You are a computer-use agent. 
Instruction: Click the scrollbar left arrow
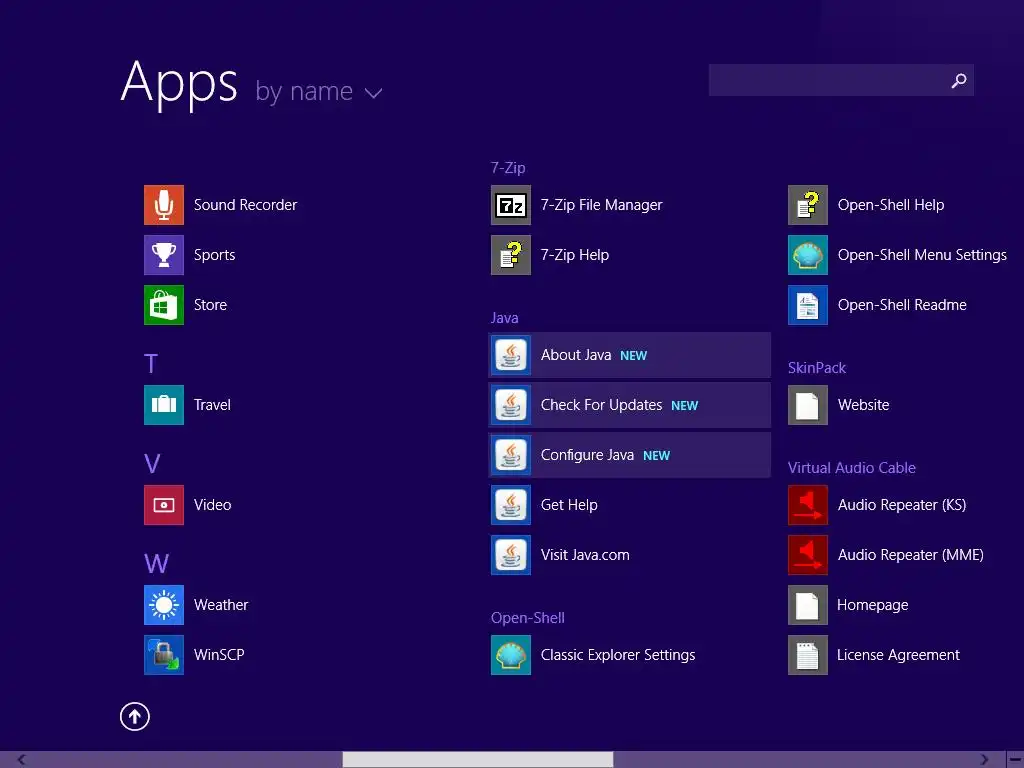pos(22,760)
